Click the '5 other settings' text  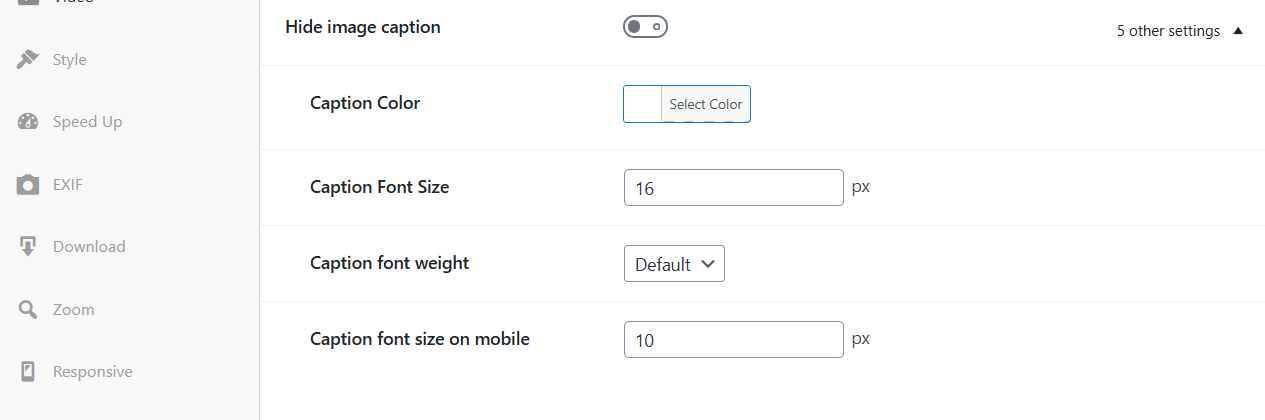1168,31
